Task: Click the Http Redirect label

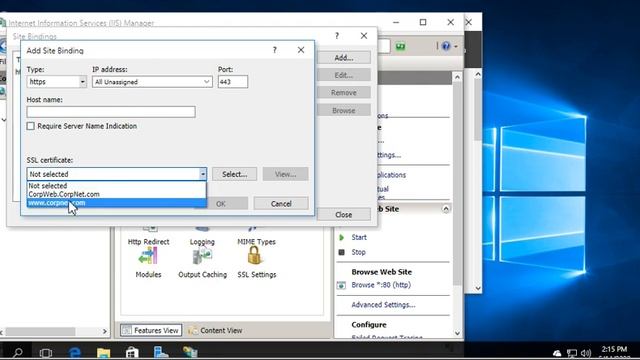Action: click(x=148, y=242)
